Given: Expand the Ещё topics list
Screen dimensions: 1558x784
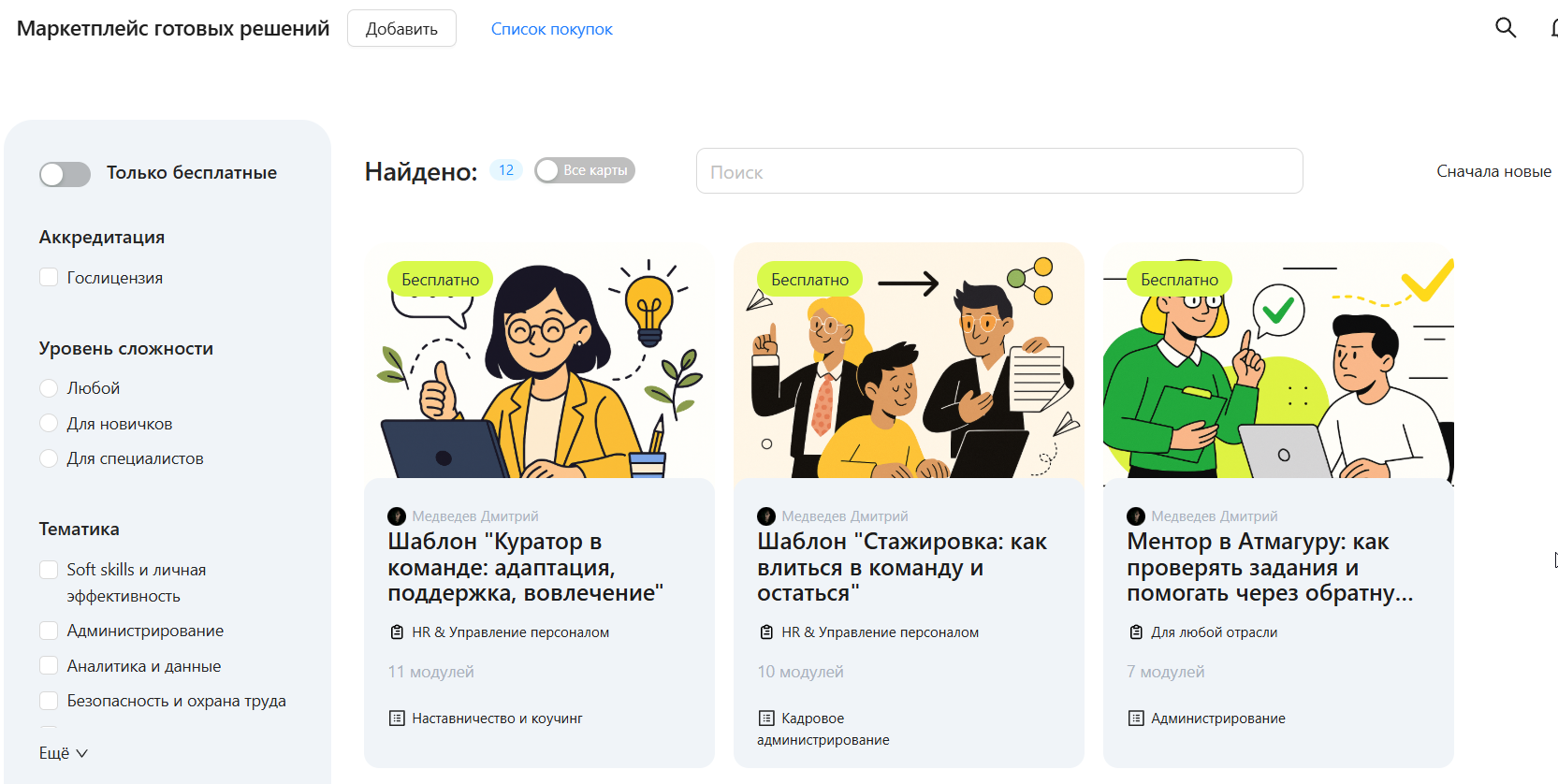Looking at the screenshot, I should click(x=63, y=753).
